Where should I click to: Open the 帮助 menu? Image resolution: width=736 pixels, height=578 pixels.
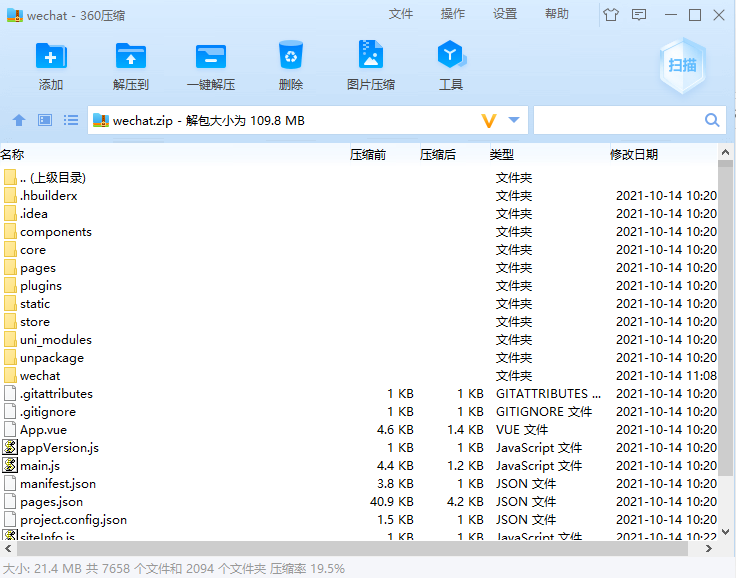(557, 14)
